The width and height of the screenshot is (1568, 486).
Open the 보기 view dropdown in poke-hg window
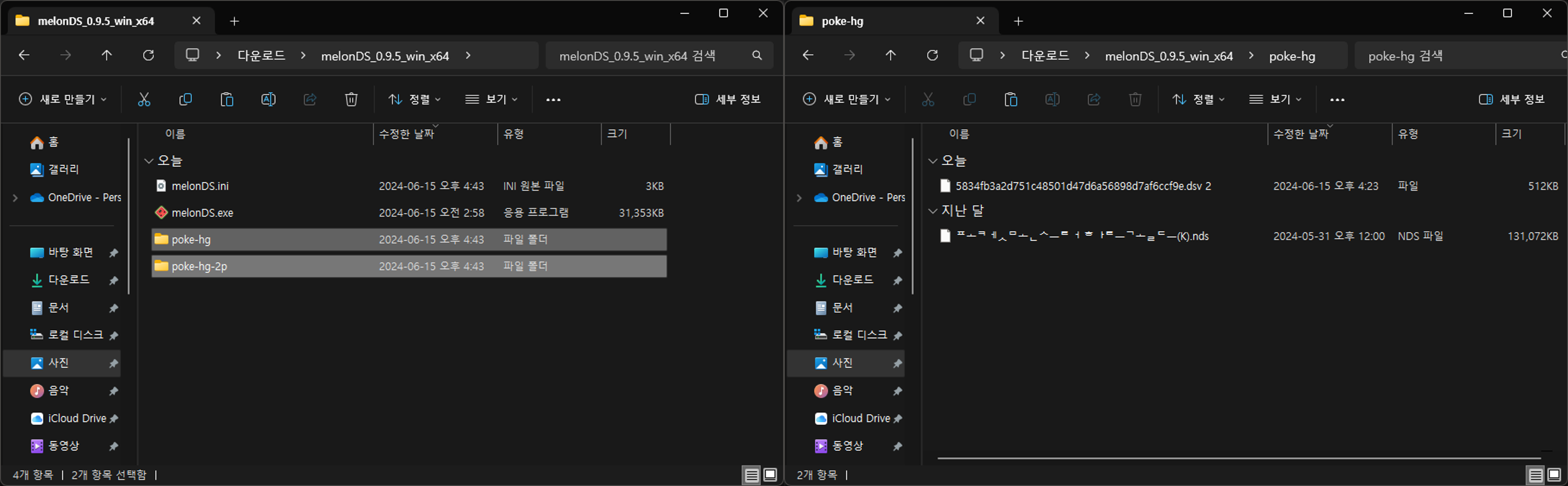click(1275, 100)
